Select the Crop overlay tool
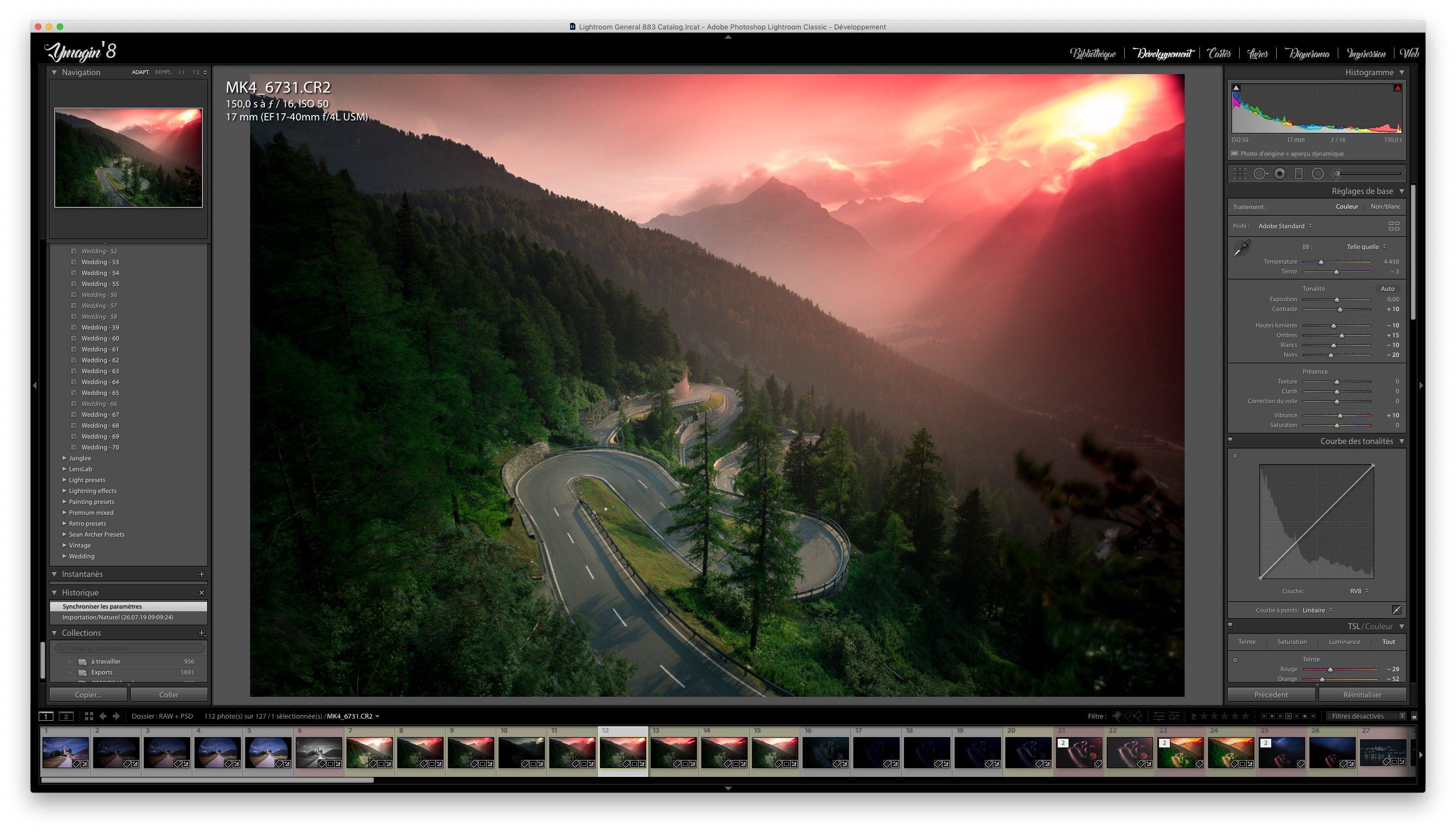Image resolution: width=1456 pixels, height=833 pixels. coord(1239,173)
